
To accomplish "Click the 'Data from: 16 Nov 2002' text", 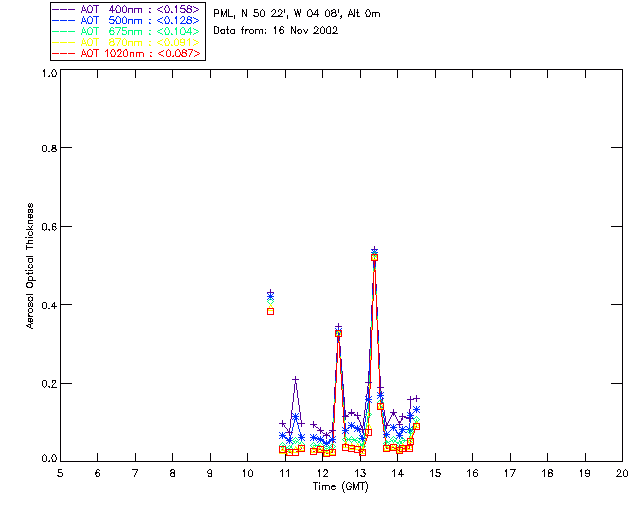I will [x=276, y=31].
